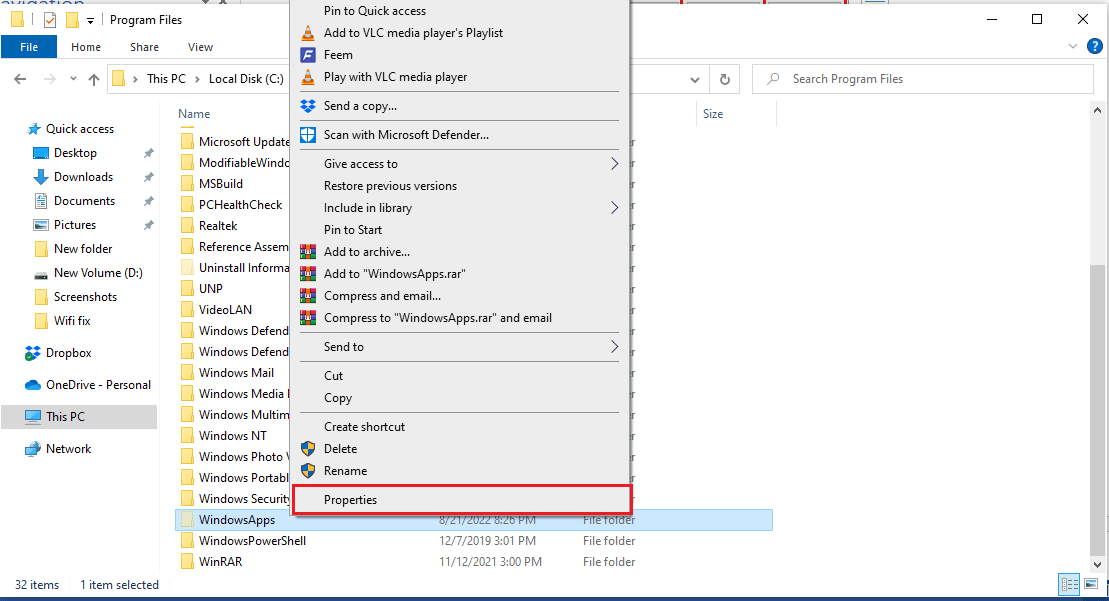Click WinRAR icon beside Add to archive…
The height and width of the screenshot is (601, 1109).
click(308, 252)
